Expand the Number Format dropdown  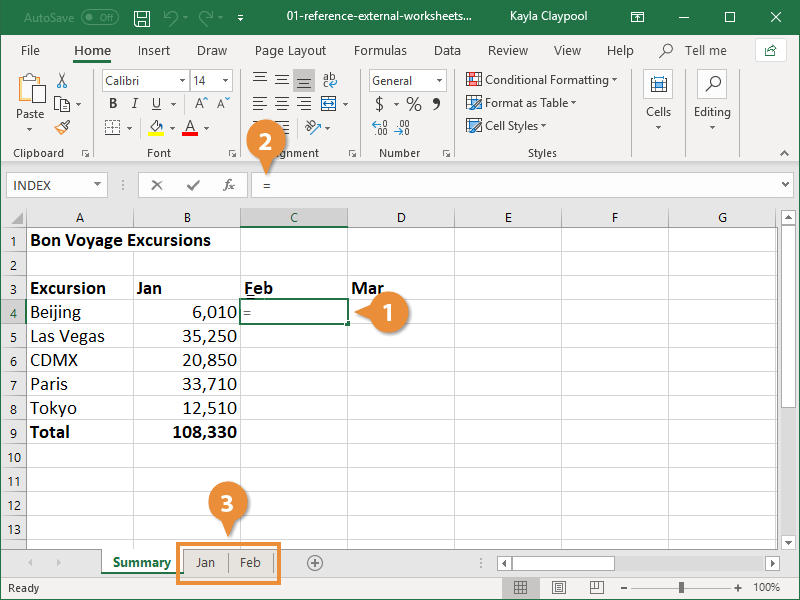tap(439, 80)
